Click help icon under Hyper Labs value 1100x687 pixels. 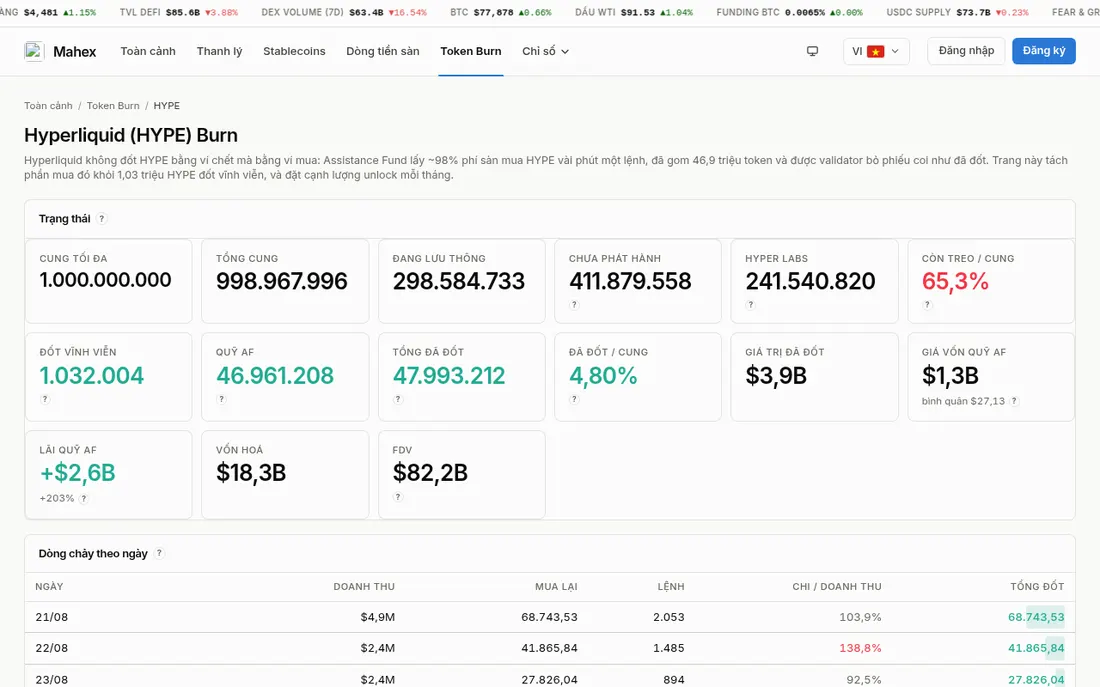tap(750, 305)
